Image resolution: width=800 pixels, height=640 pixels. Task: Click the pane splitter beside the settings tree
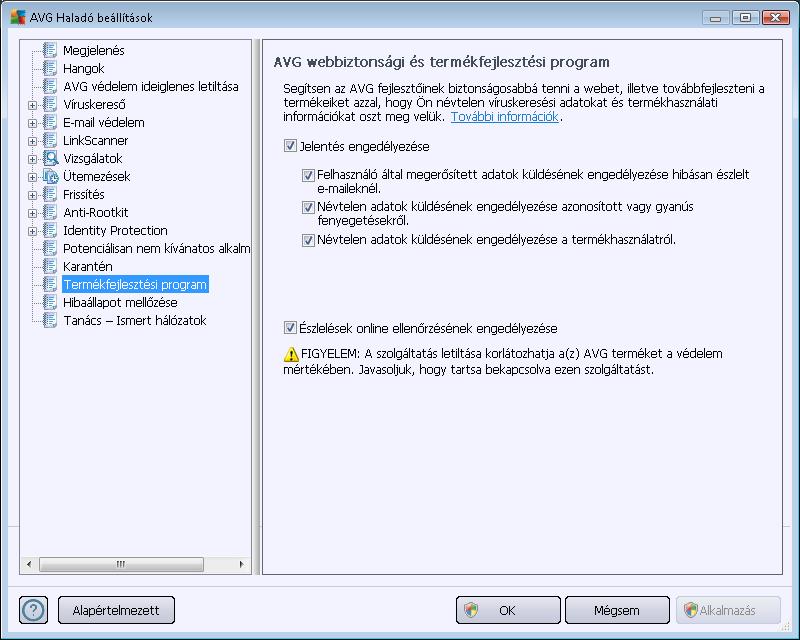point(257,307)
